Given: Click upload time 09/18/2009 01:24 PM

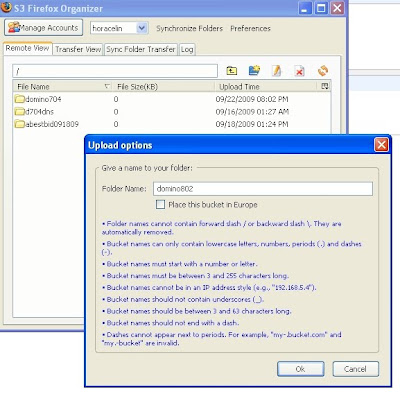Looking at the screenshot, I should (x=252, y=124).
